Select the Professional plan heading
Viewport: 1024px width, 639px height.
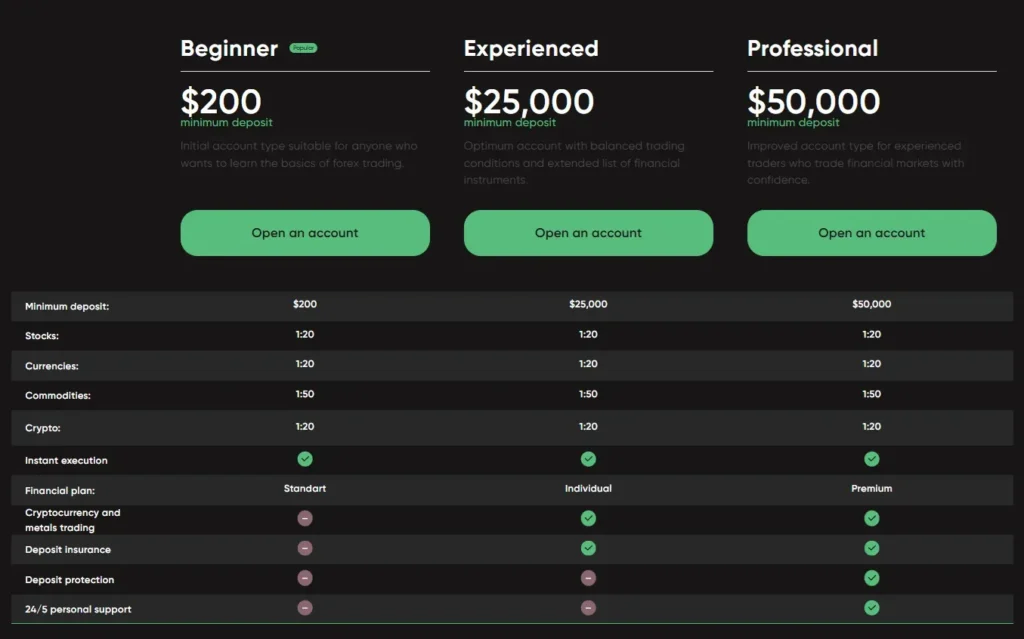pos(812,48)
